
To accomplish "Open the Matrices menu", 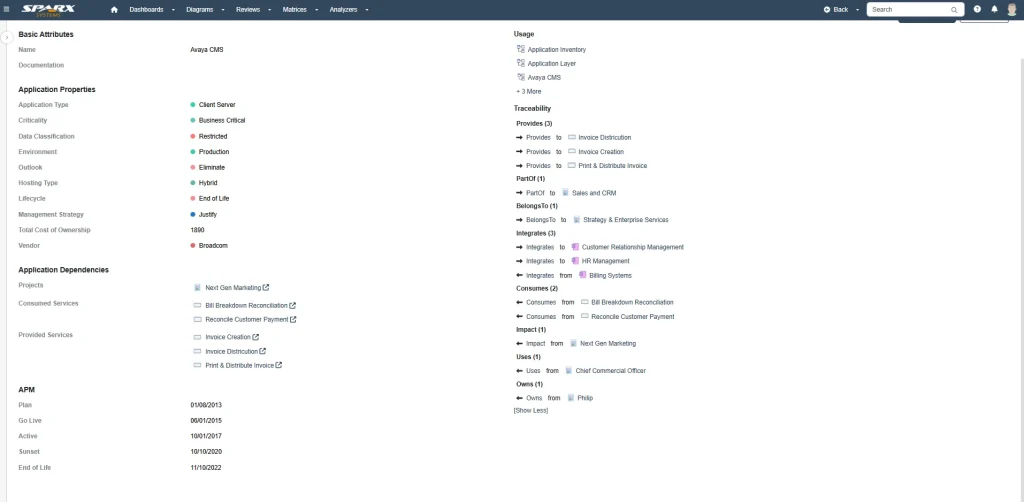I will click(x=295, y=10).
